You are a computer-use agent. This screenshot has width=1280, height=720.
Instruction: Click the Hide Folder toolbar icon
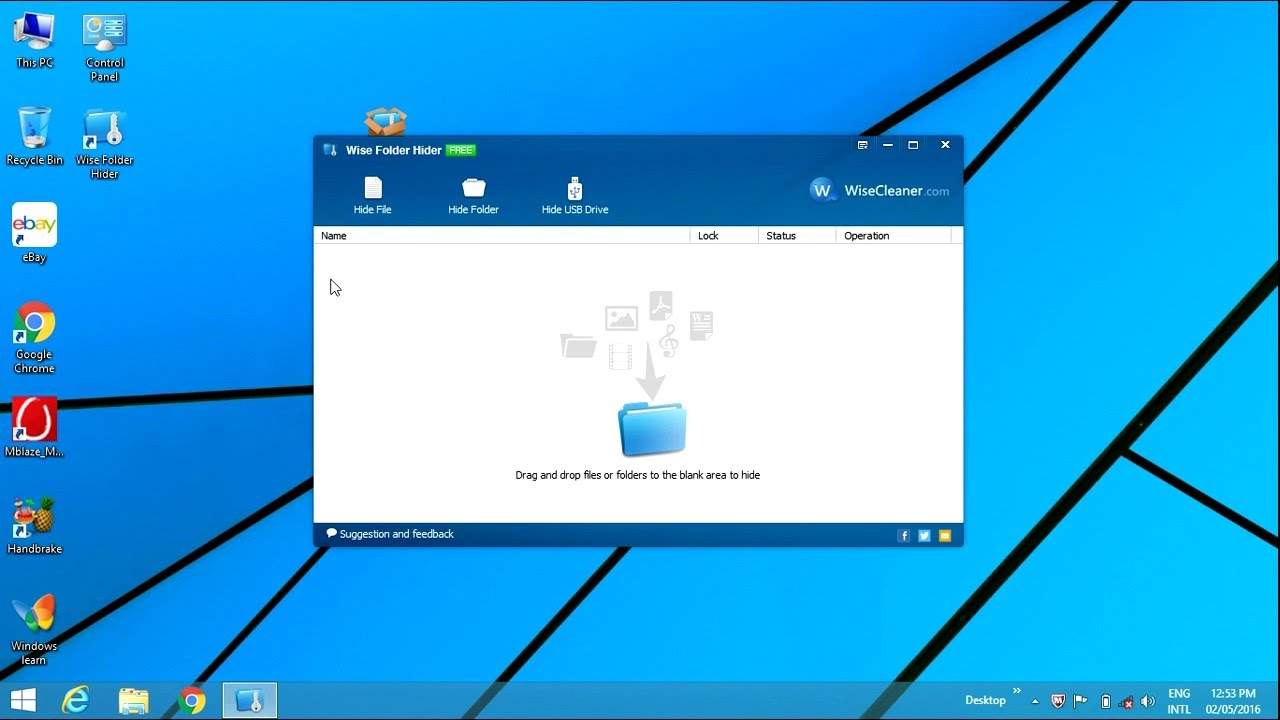tap(473, 195)
